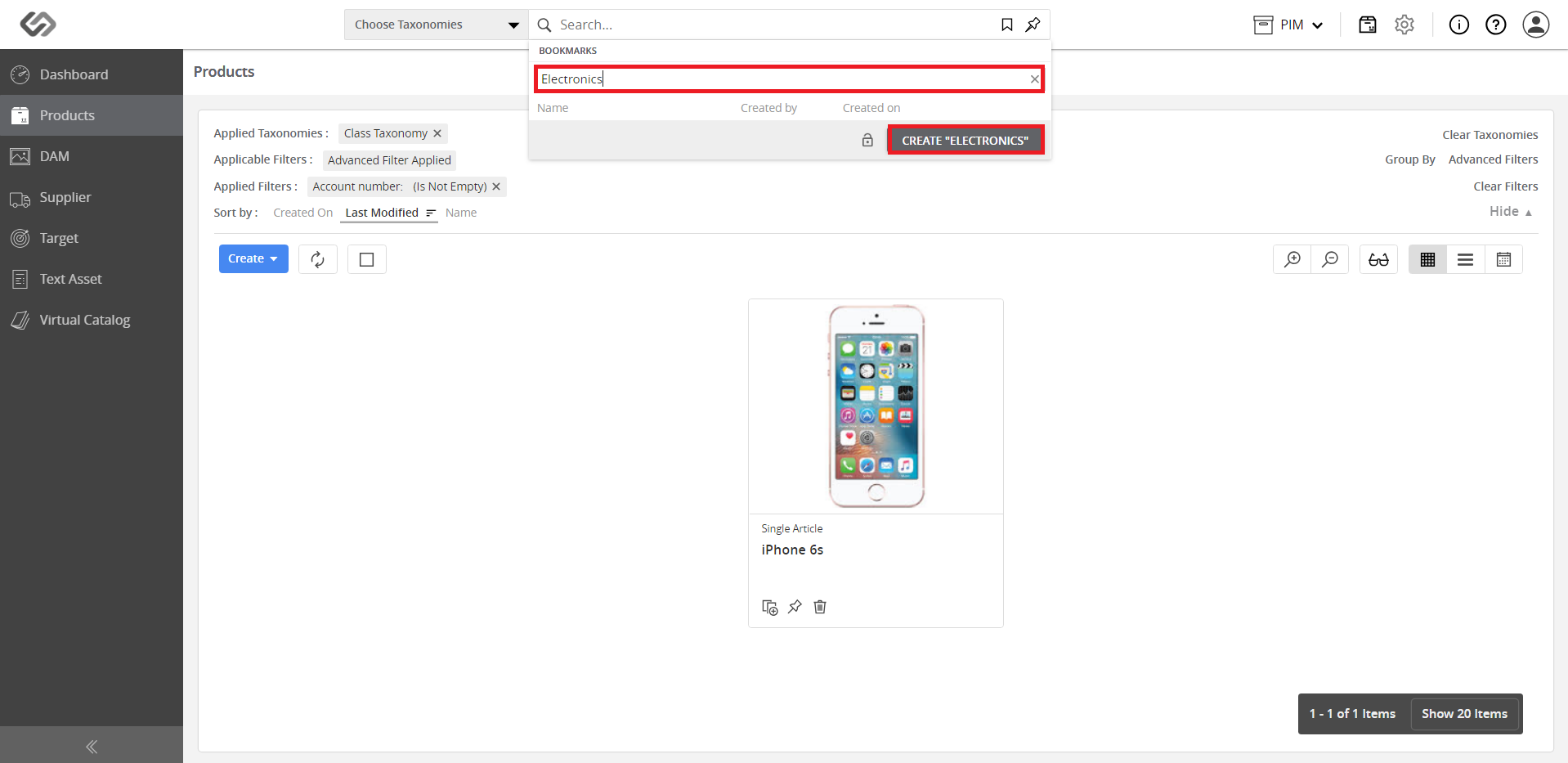The image size is (1568, 763).
Task: Click the CREATE "ELECTRONICS" button
Action: (x=965, y=140)
